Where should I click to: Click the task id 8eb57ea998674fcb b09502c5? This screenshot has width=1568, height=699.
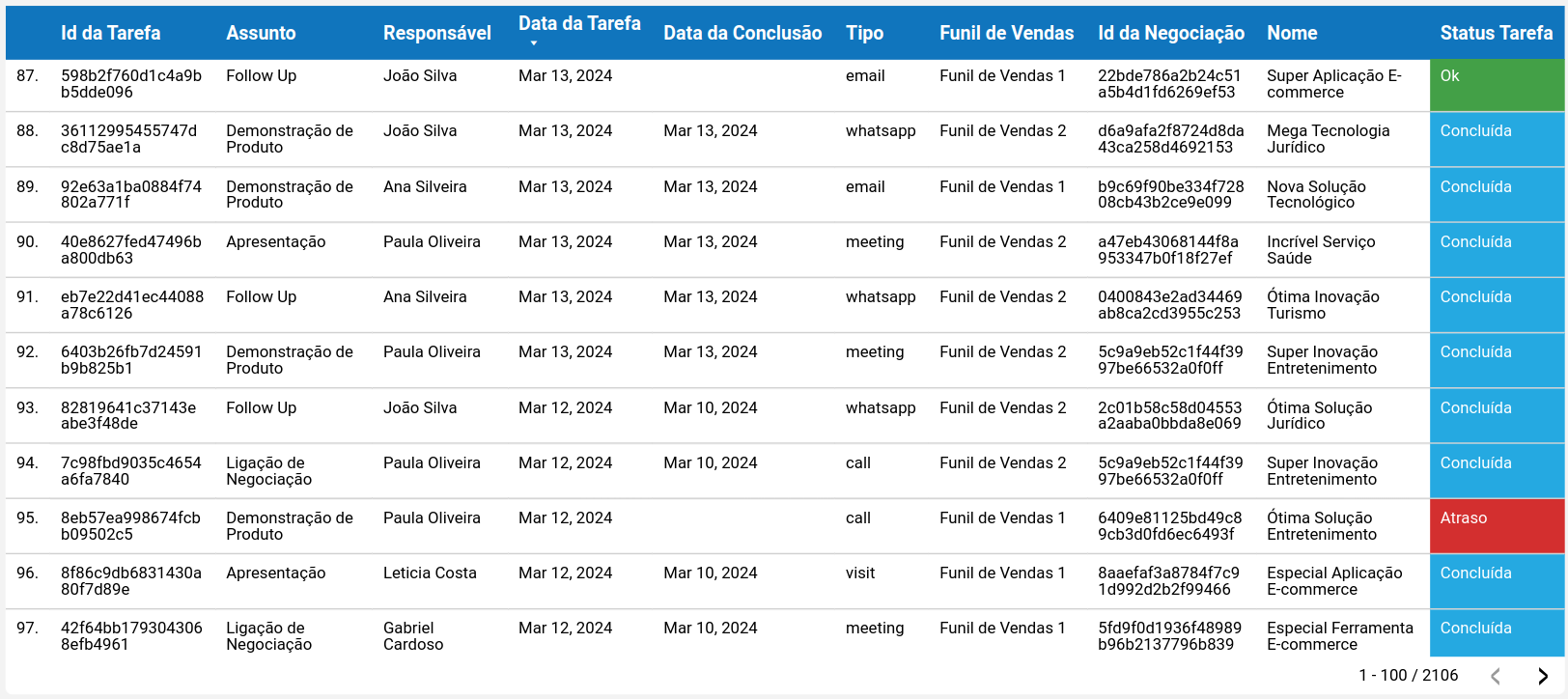tap(130, 526)
